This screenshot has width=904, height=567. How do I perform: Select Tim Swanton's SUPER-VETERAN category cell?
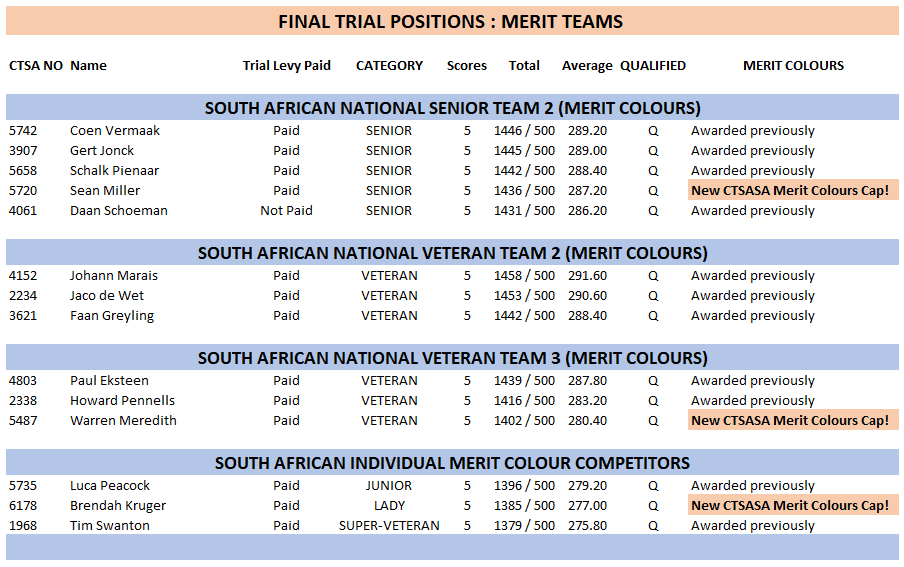pyautogui.click(x=389, y=526)
